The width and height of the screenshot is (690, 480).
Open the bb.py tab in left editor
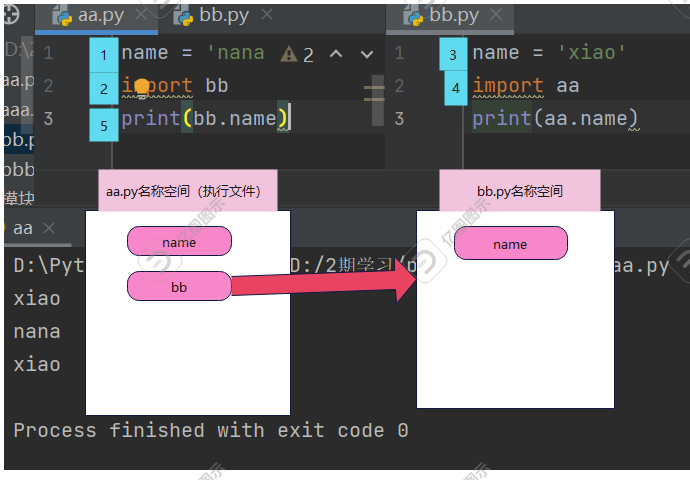[223, 16]
